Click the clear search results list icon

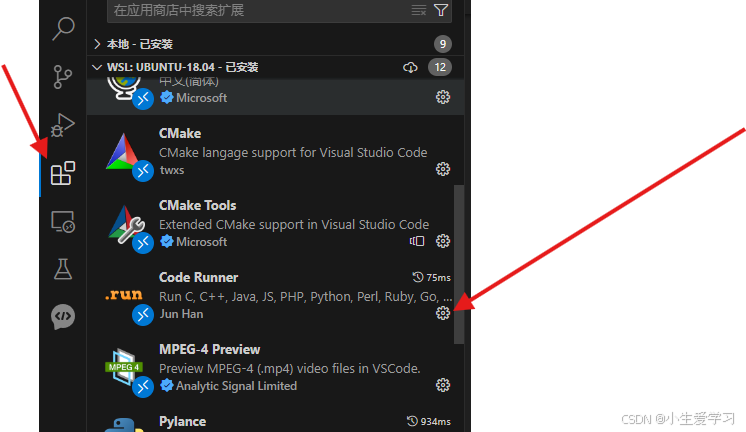(x=419, y=10)
